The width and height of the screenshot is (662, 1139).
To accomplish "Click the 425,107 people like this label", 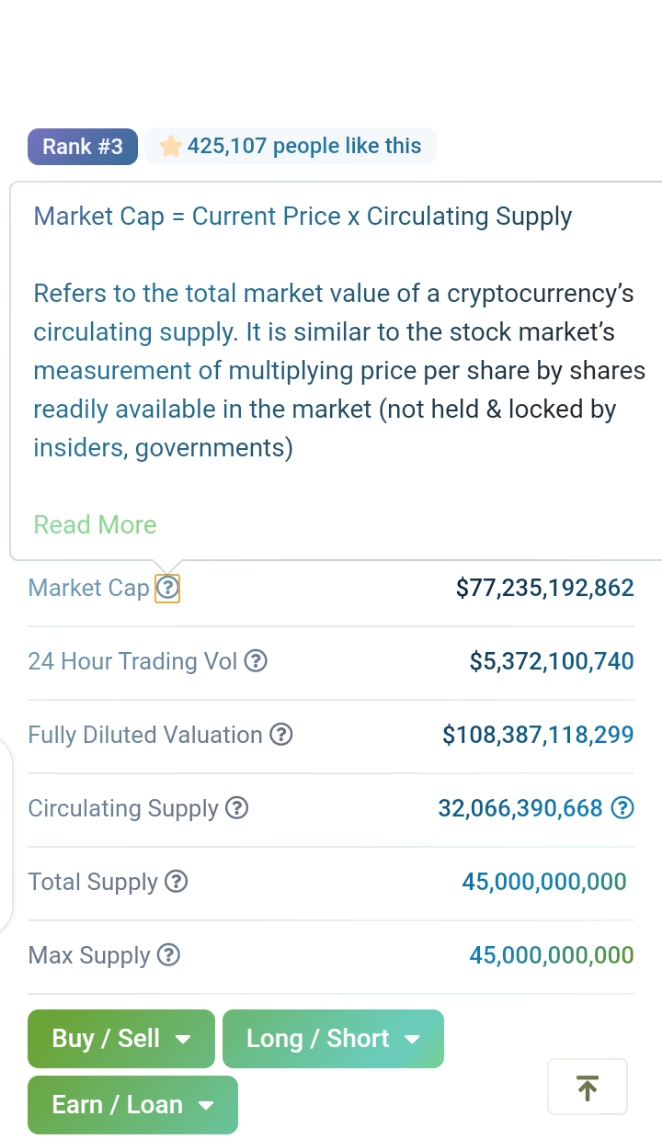I will (x=304, y=146).
